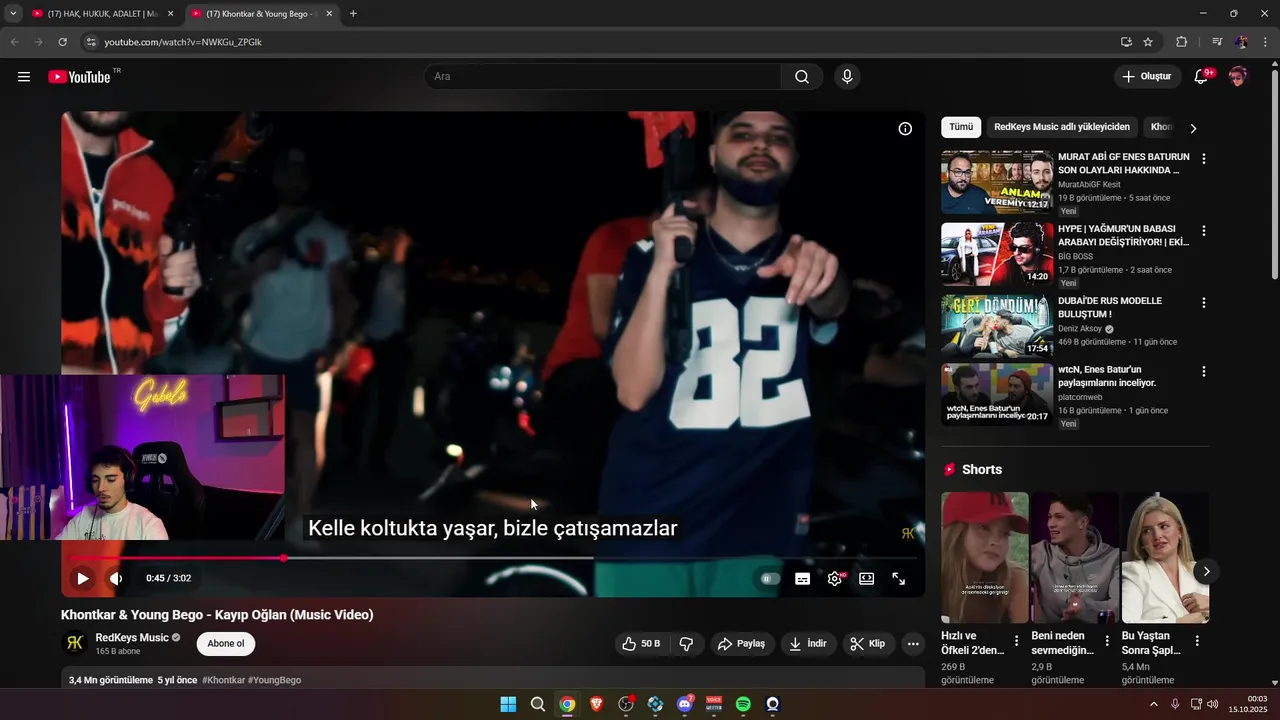Open Hızlı ve Öfkeli Short thumbnail

985,557
